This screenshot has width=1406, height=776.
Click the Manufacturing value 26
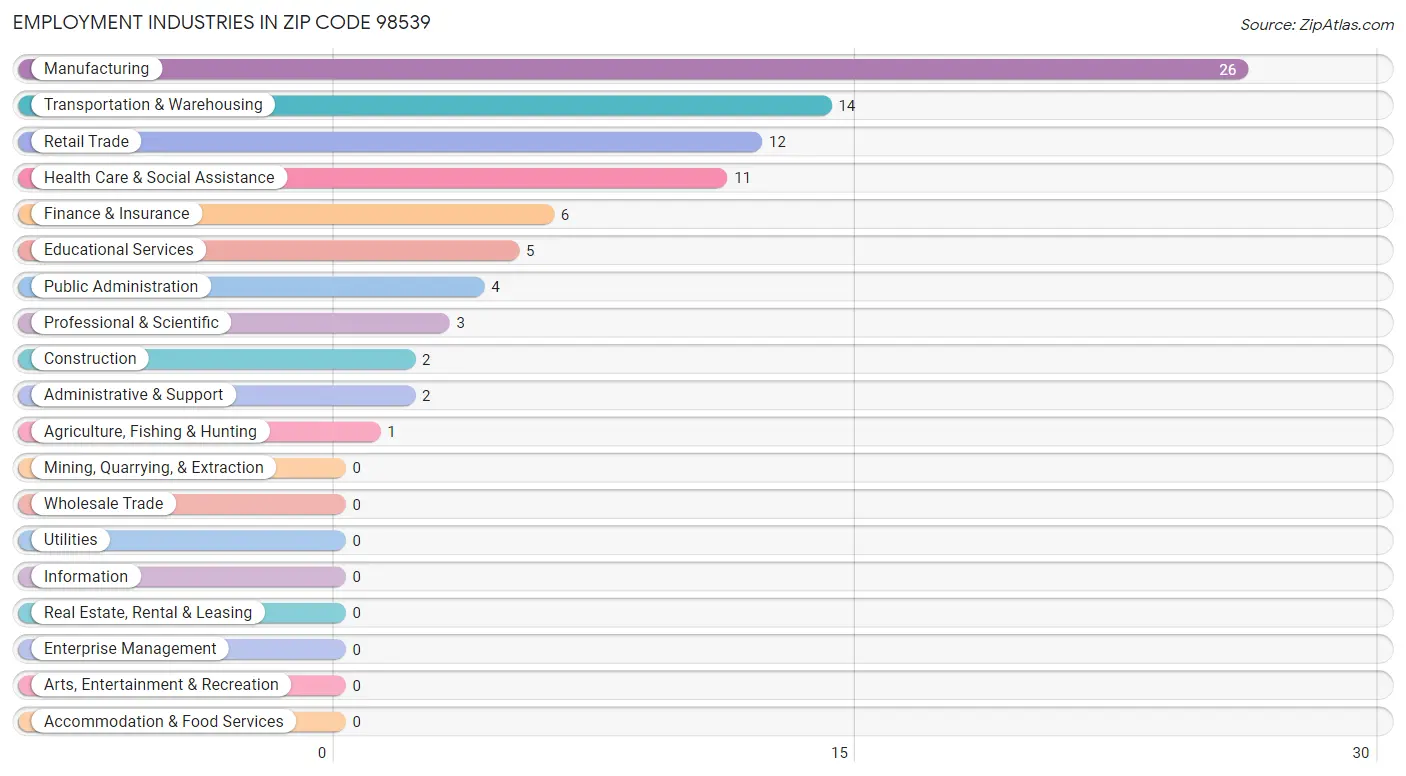coord(1227,70)
